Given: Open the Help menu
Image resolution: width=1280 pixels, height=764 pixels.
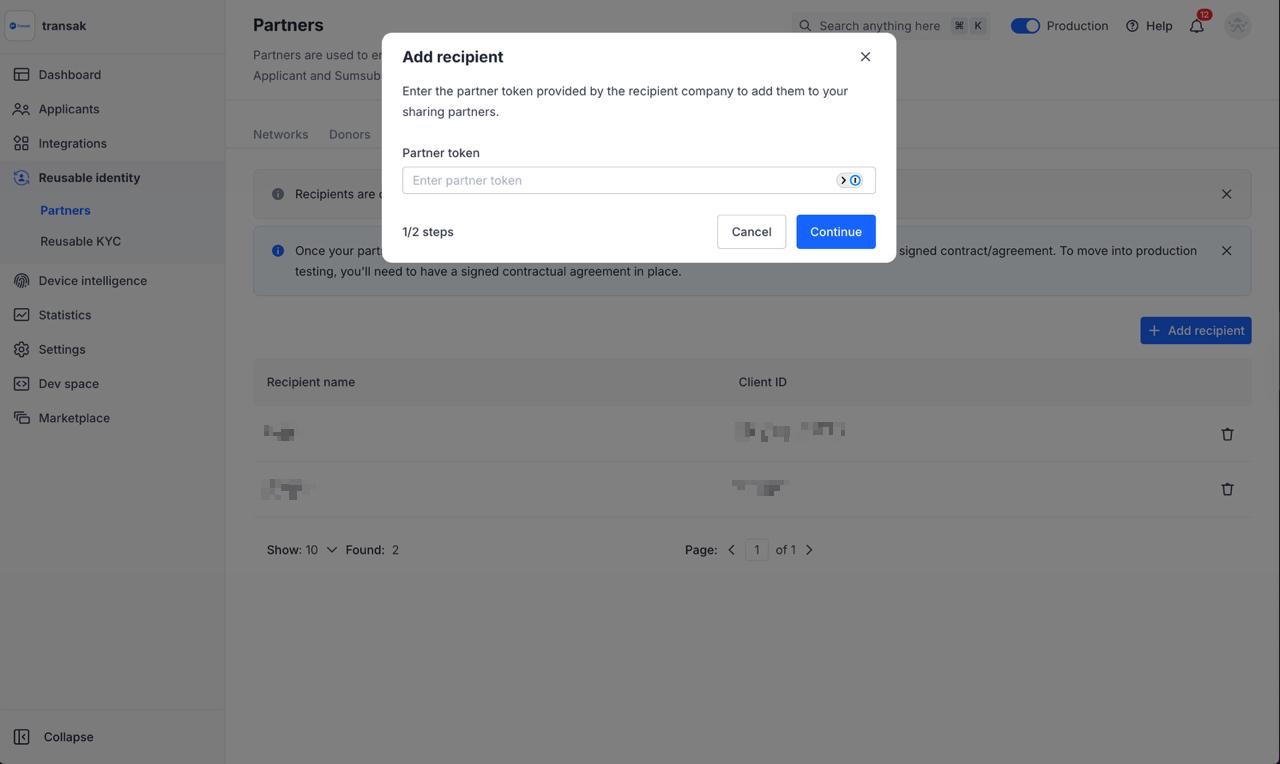Looking at the screenshot, I should pos(1149,26).
